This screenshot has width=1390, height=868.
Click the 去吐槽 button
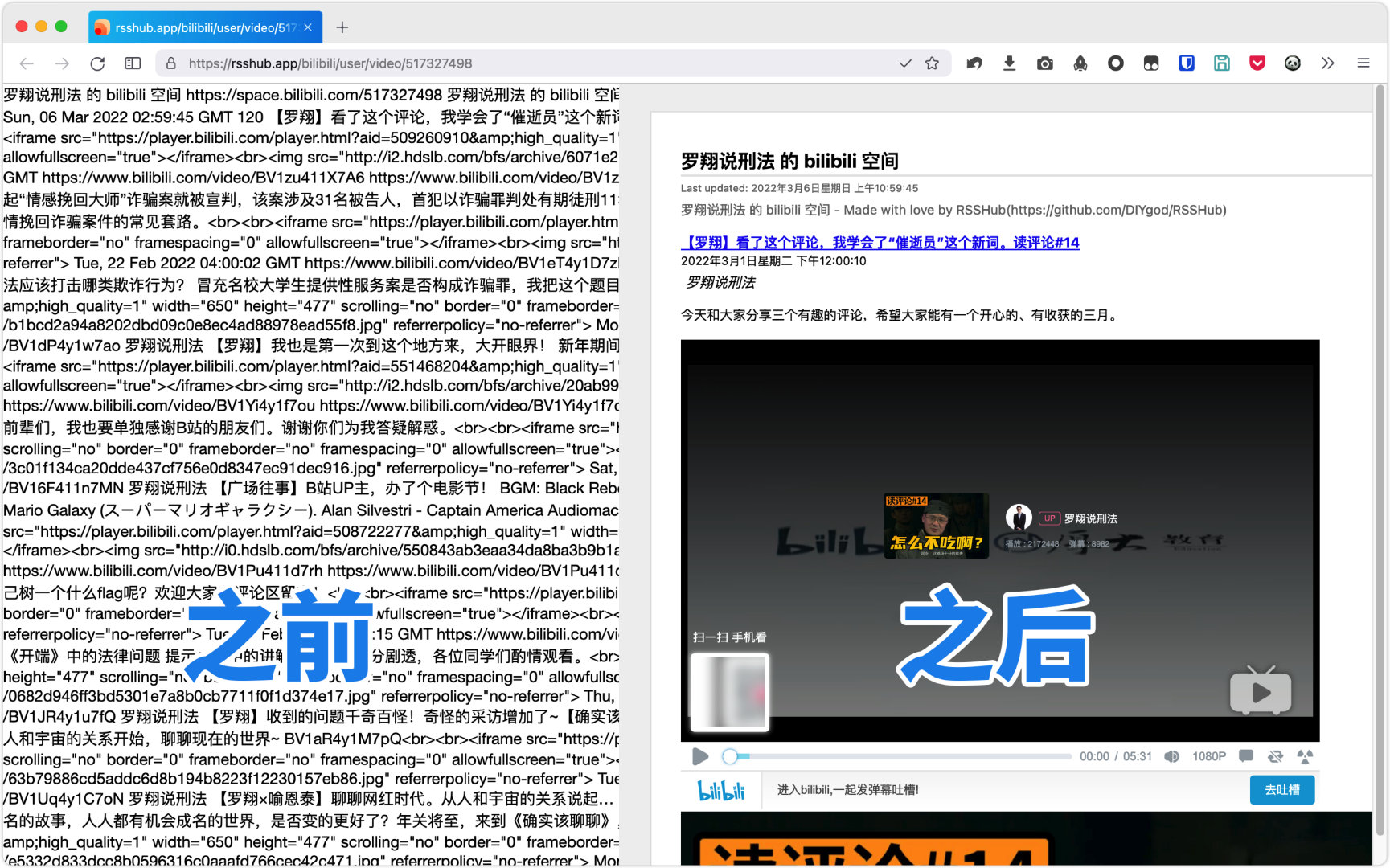[1282, 790]
